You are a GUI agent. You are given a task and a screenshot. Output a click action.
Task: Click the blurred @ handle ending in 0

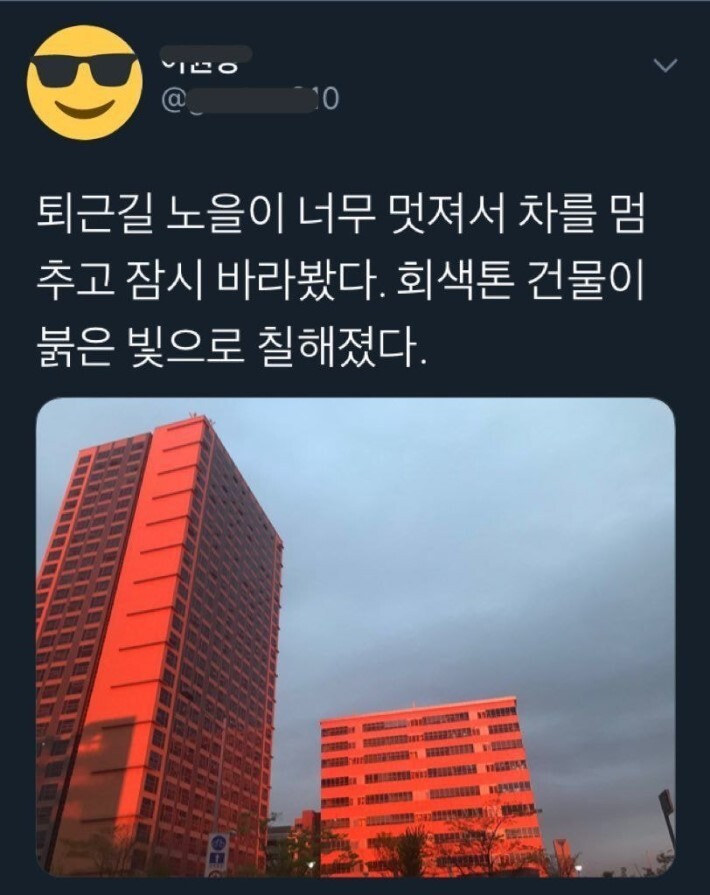[250, 100]
